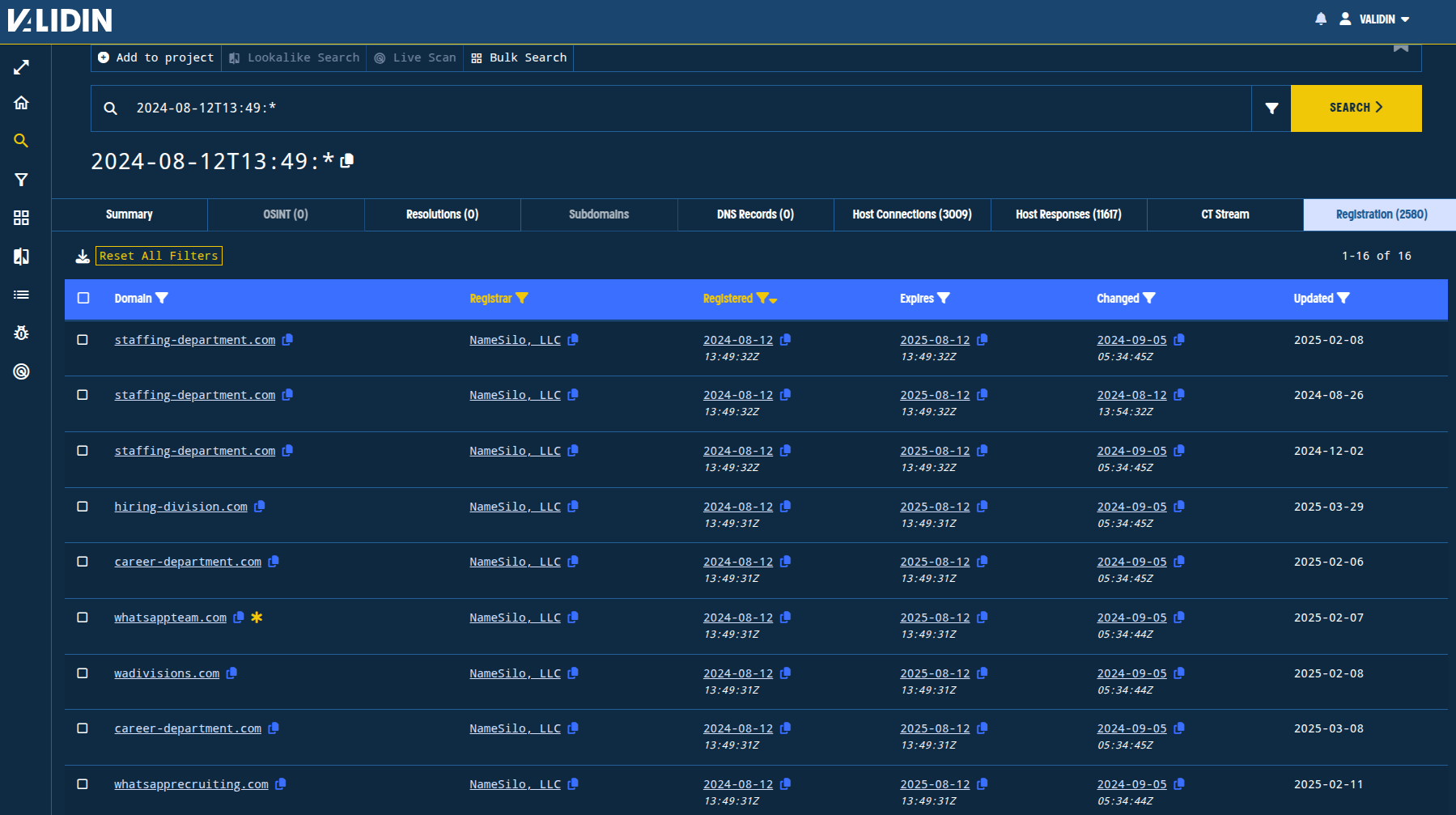Open whatsappteam.com link
This screenshot has height=815, width=1456.
point(170,618)
